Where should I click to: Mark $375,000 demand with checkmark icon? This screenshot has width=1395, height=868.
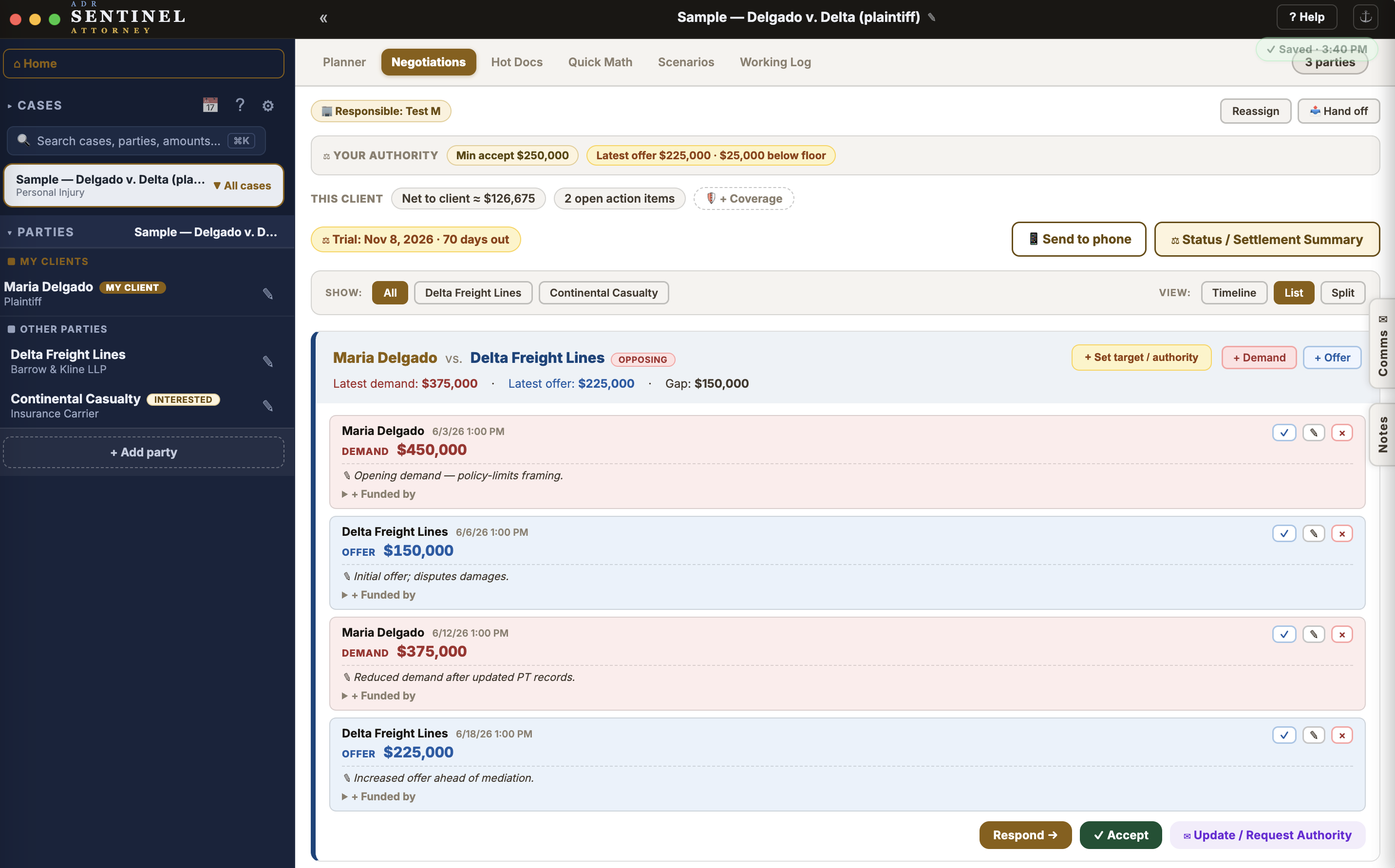pos(1283,634)
